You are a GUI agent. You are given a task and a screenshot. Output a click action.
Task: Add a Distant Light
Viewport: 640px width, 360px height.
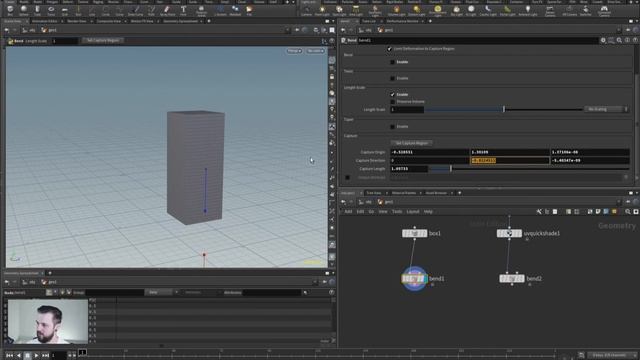[x=416, y=11]
